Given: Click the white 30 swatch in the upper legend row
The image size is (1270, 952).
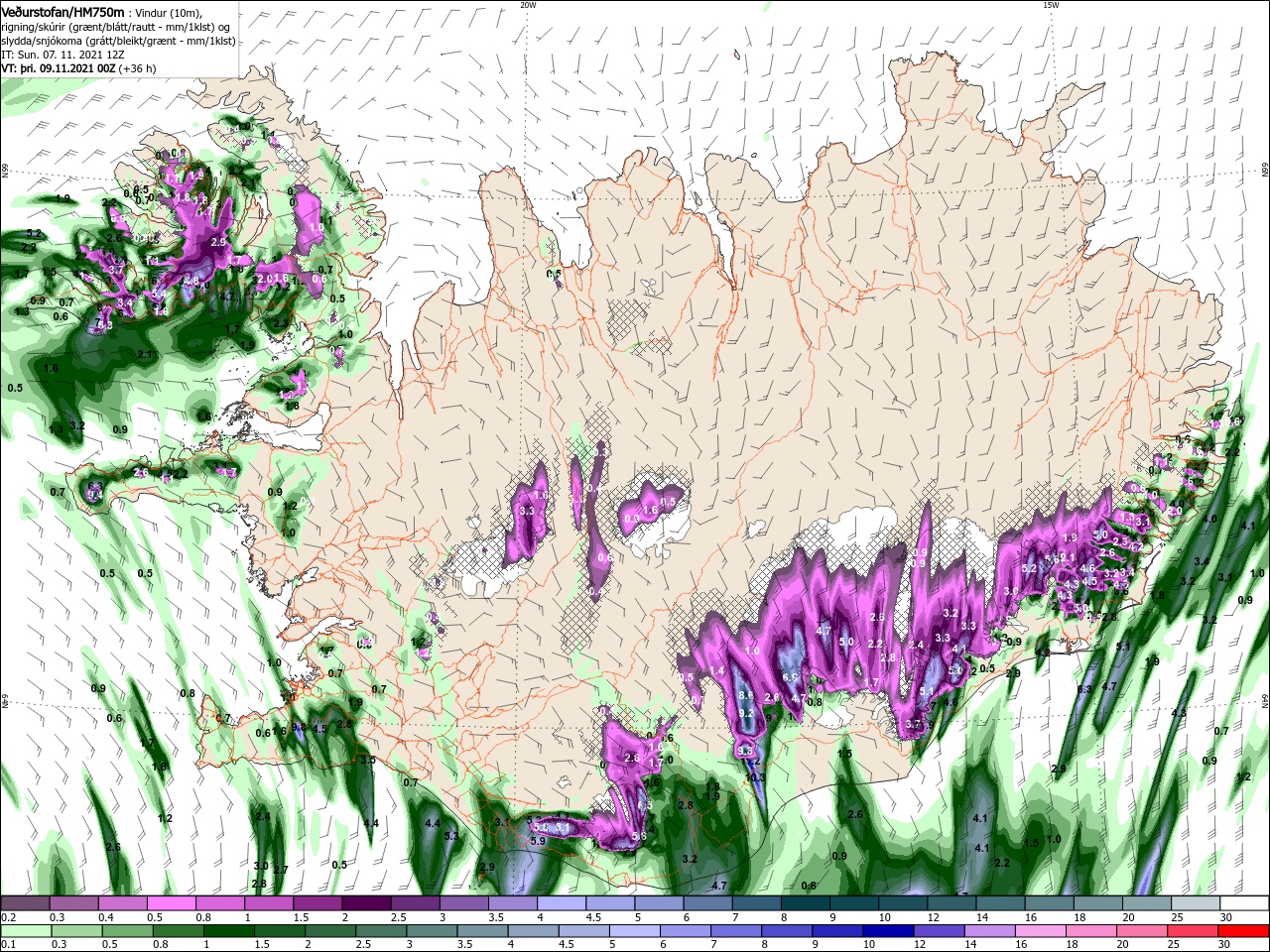Looking at the screenshot, I should (1245, 903).
